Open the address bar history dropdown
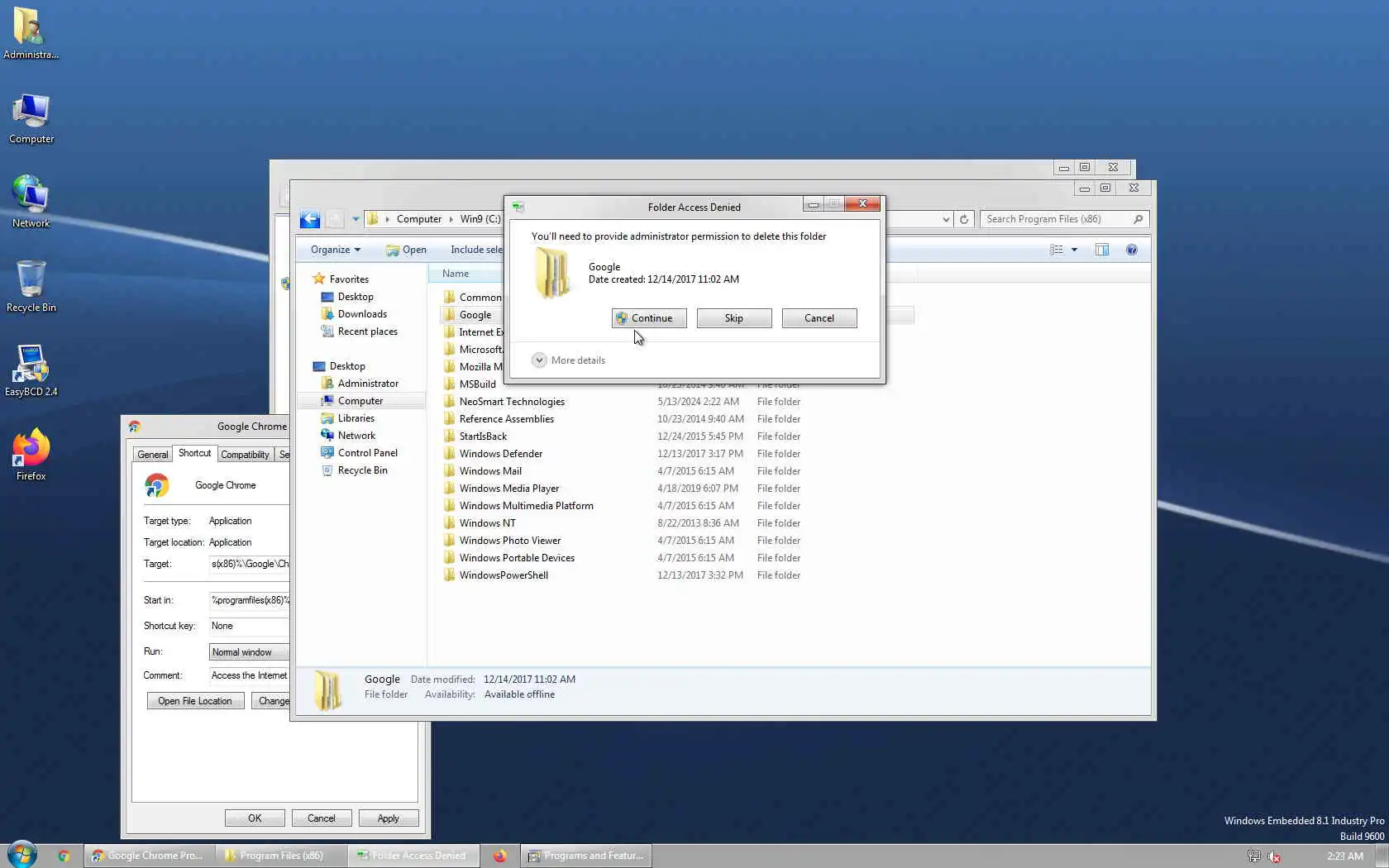 coord(946,219)
